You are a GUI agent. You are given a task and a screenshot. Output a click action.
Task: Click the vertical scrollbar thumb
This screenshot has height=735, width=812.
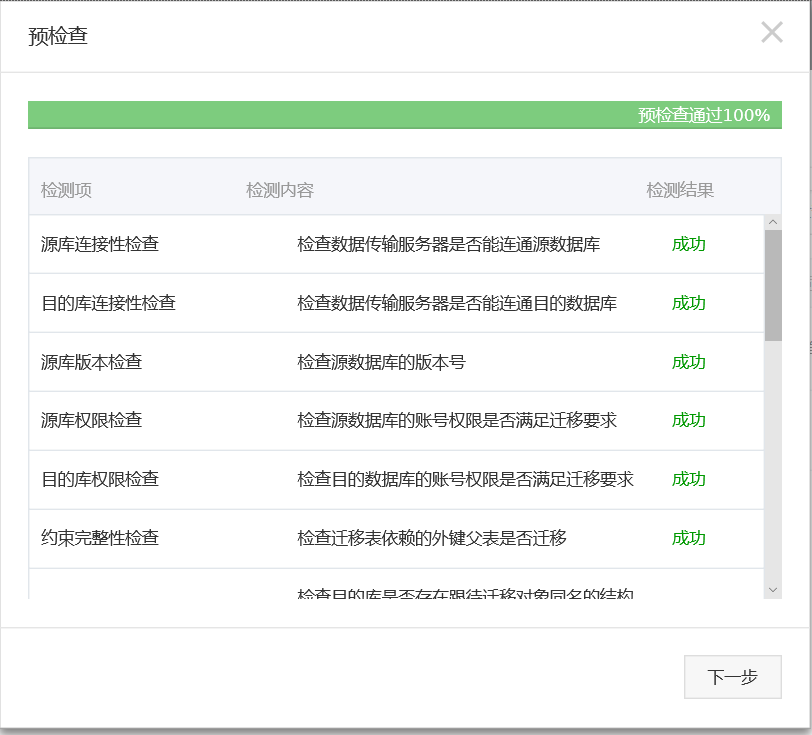[772, 285]
